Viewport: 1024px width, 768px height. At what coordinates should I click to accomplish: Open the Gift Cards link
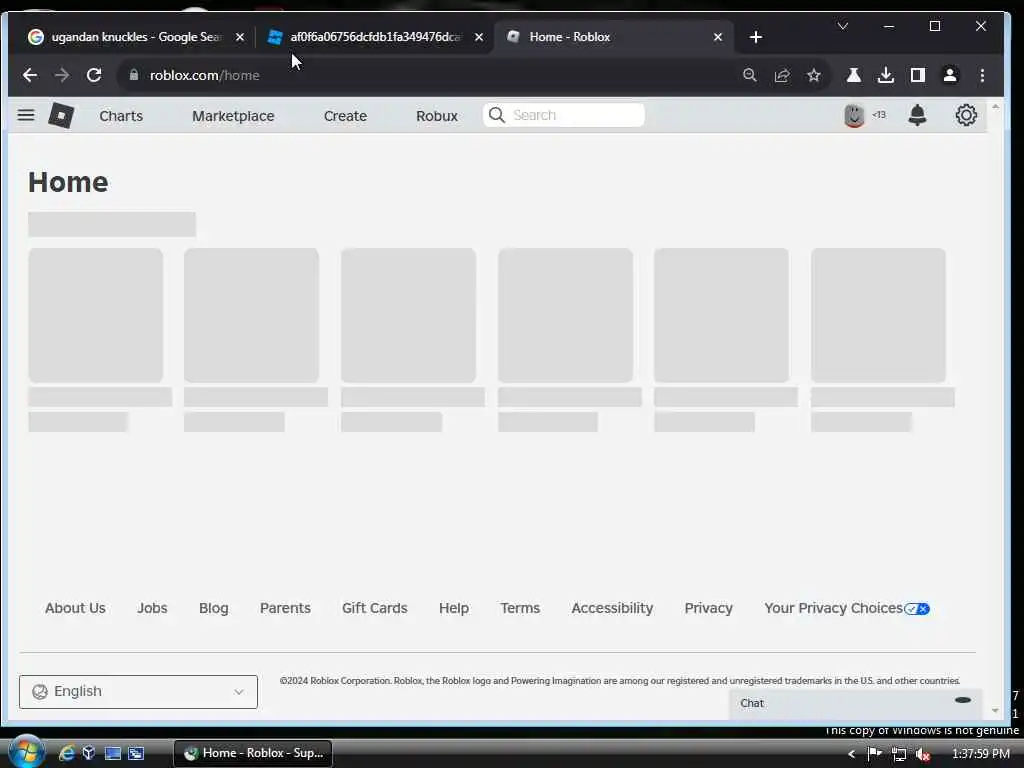click(375, 608)
